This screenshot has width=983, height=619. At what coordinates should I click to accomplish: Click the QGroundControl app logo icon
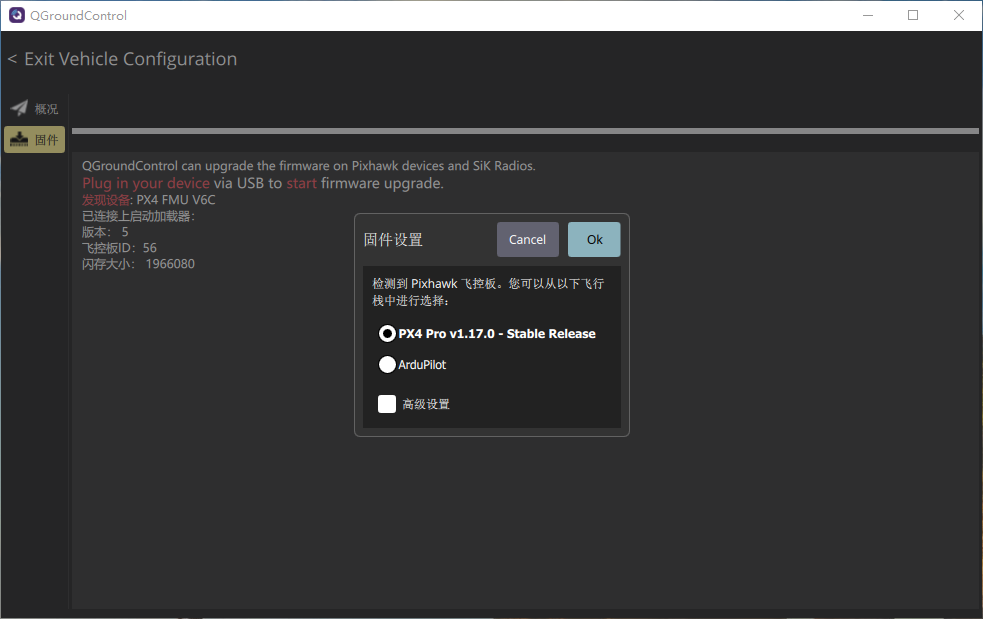[x=16, y=15]
